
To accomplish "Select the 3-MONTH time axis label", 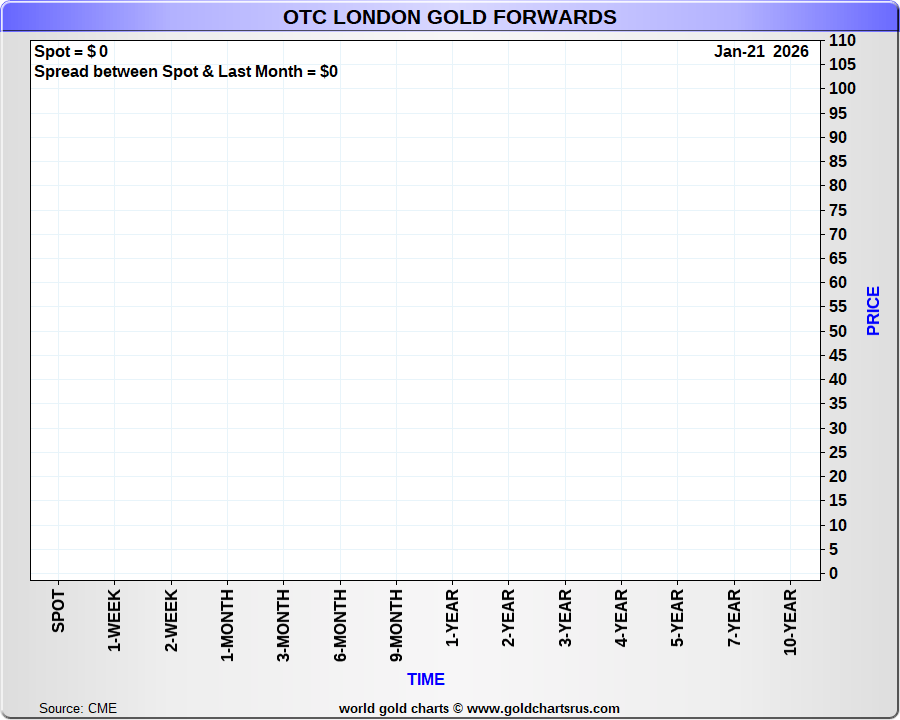I will point(284,625).
